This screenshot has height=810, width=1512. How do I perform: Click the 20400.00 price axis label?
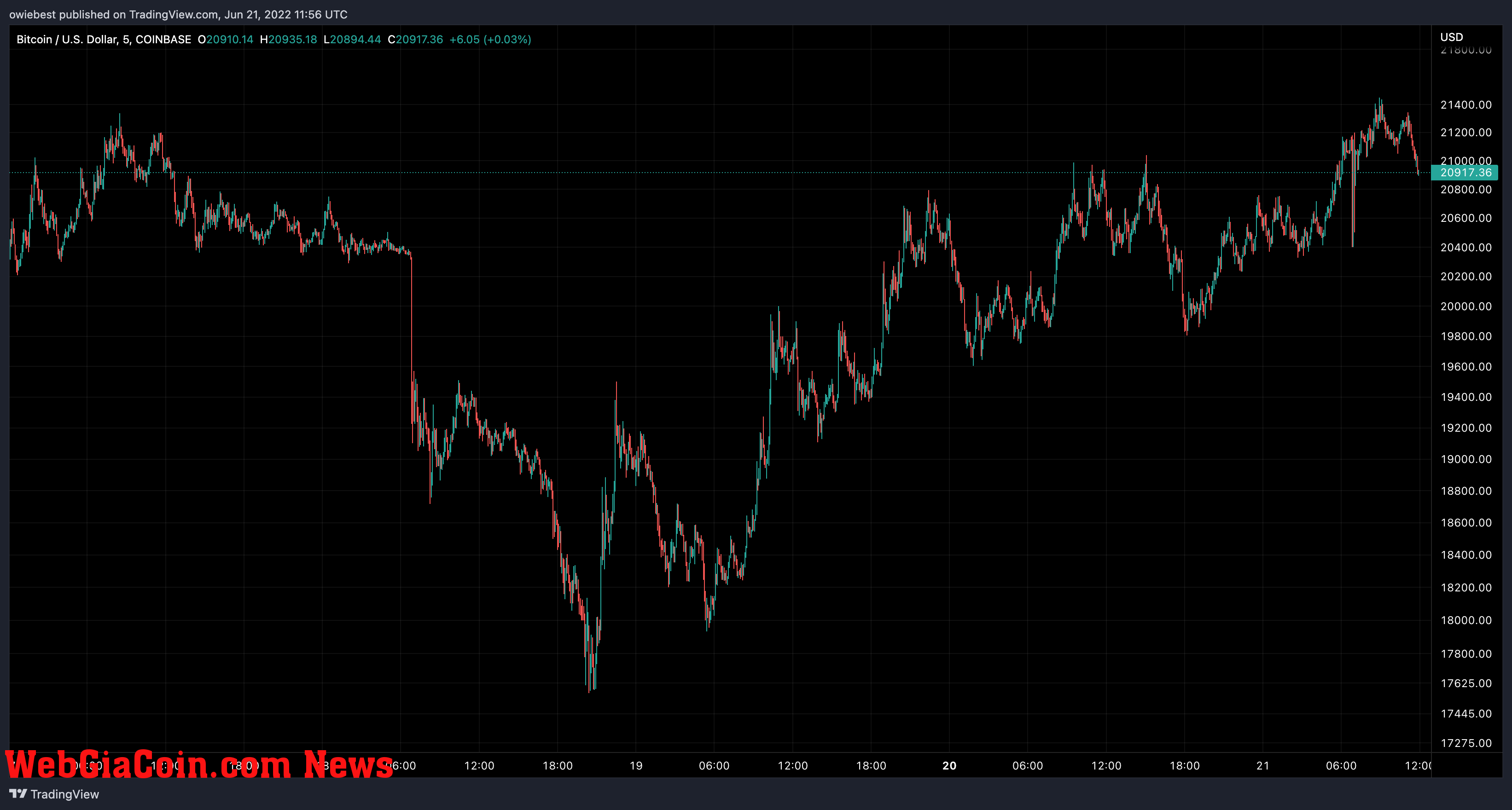point(1465,248)
